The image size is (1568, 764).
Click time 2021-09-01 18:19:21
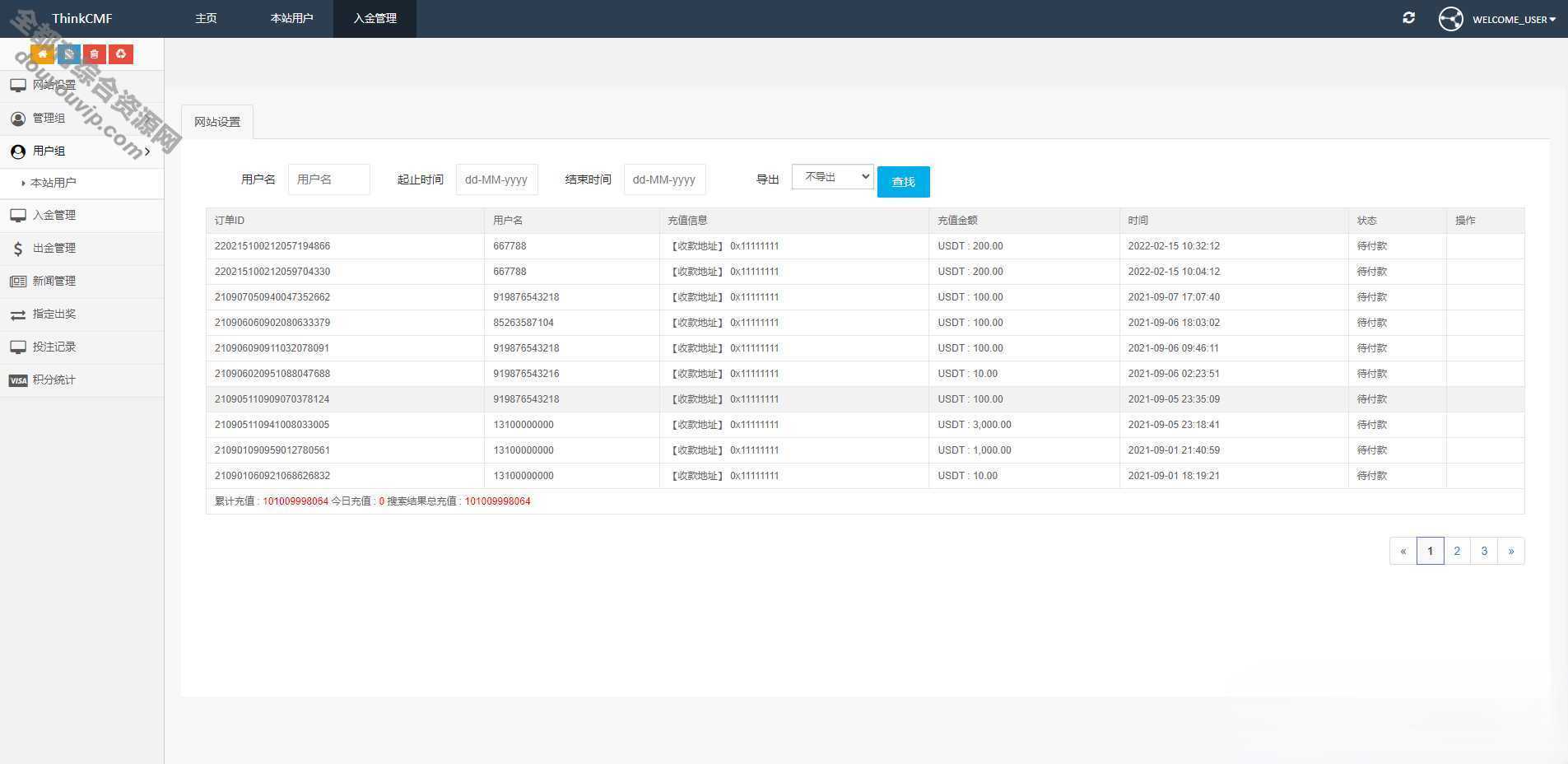pyautogui.click(x=1174, y=476)
